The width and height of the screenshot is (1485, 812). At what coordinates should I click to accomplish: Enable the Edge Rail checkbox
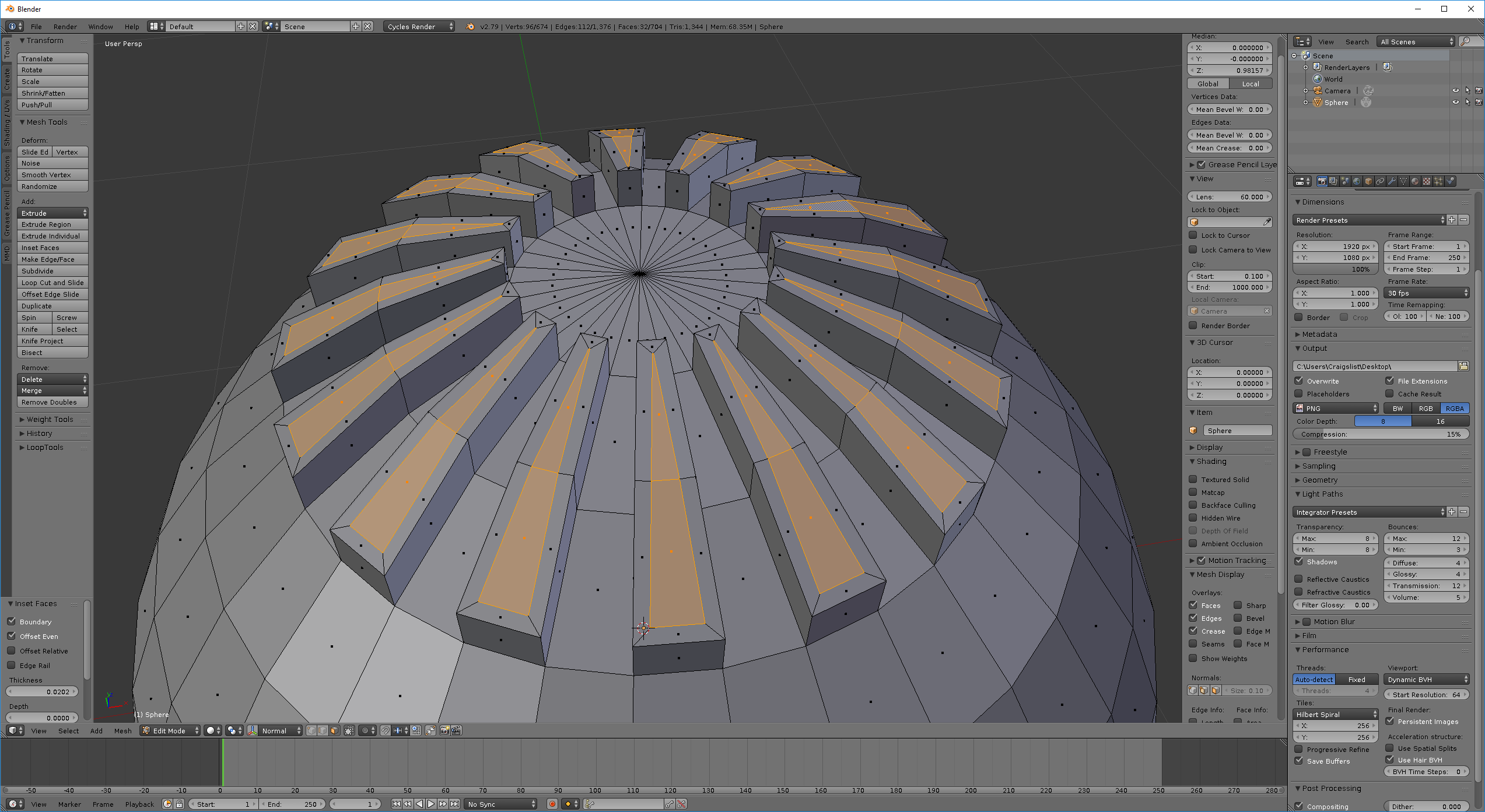pyautogui.click(x=11, y=665)
